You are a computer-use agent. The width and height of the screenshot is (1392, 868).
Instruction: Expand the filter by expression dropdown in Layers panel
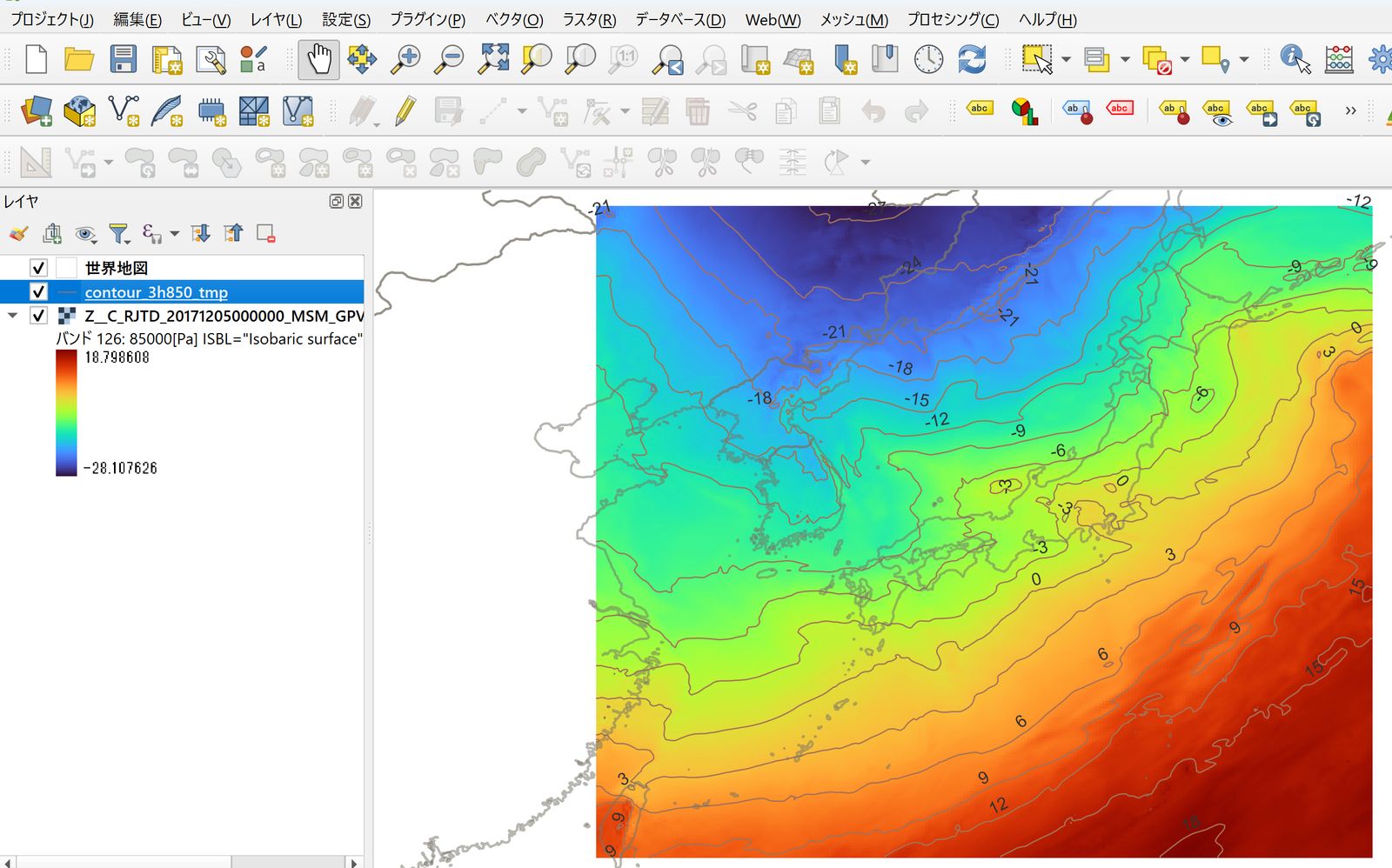(x=175, y=233)
